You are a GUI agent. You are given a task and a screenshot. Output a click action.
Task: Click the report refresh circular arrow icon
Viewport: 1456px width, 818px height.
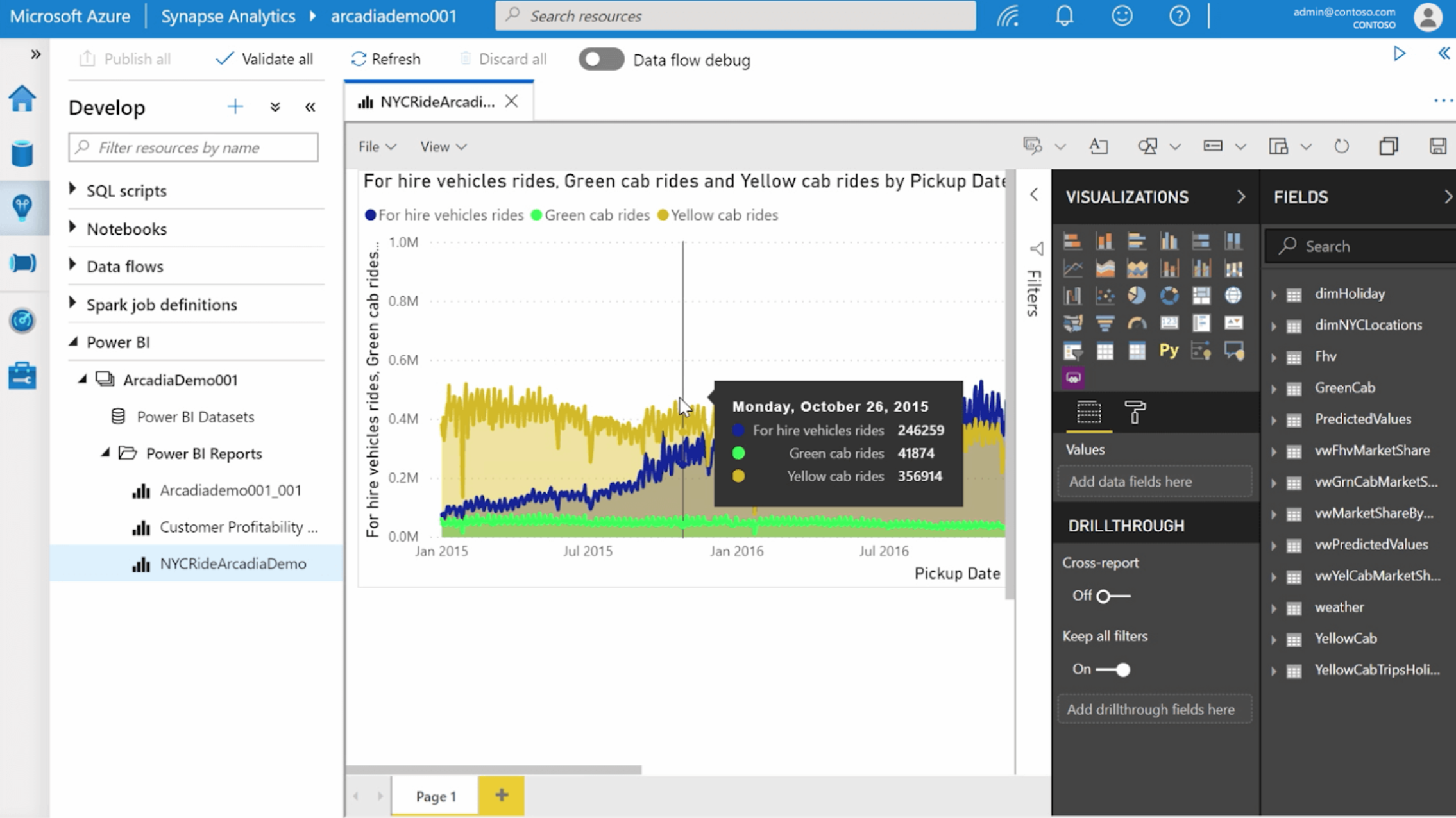pyautogui.click(x=1341, y=146)
